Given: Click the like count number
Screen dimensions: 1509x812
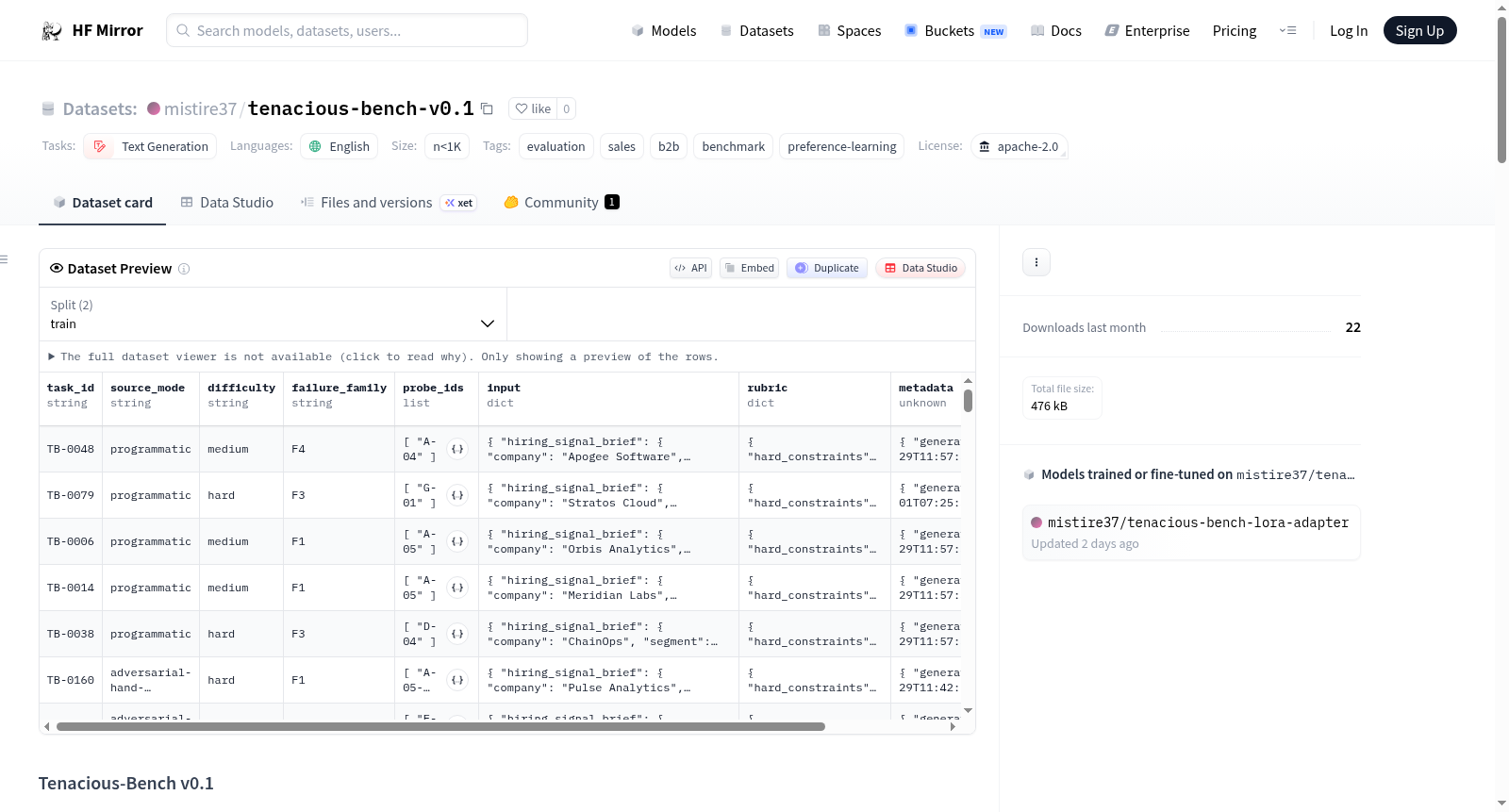Looking at the screenshot, I should pos(566,108).
